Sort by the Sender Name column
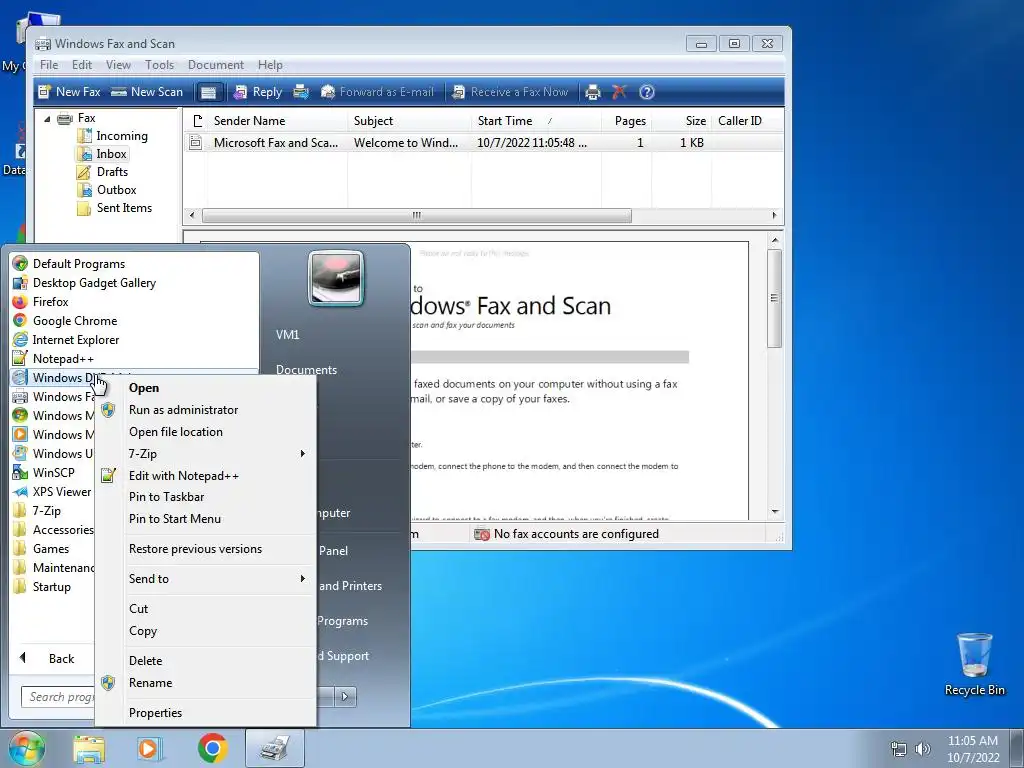Image resolution: width=1024 pixels, height=768 pixels. tap(277, 121)
